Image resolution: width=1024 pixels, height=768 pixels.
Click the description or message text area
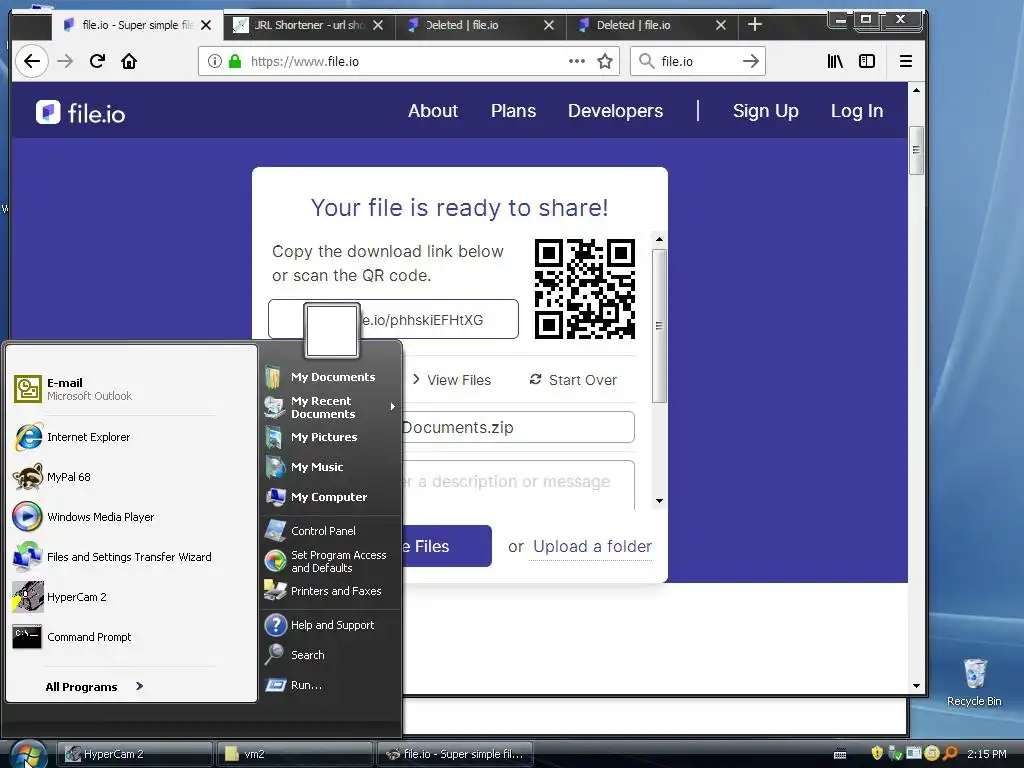click(518, 484)
